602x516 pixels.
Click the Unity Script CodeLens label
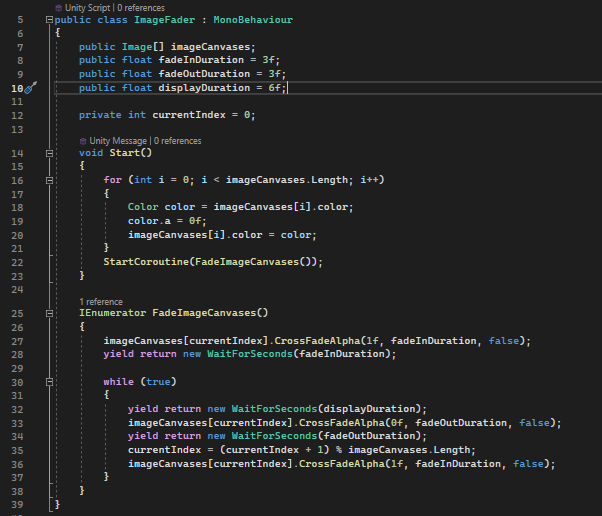click(x=88, y=8)
